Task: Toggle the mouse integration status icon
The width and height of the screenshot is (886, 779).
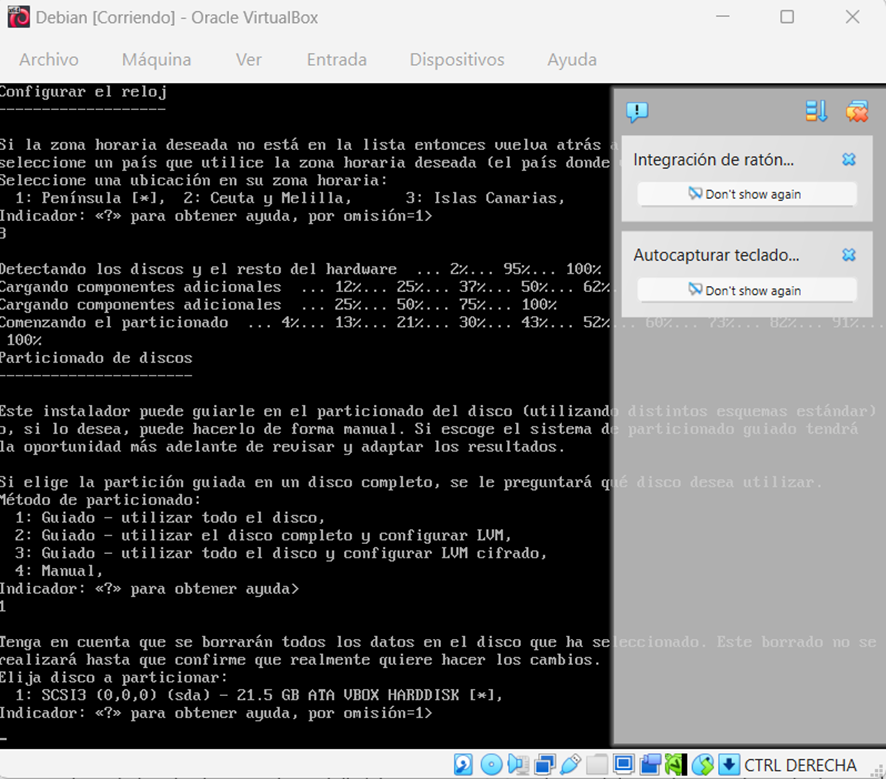Action: pyautogui.click(x=703, y=765)
